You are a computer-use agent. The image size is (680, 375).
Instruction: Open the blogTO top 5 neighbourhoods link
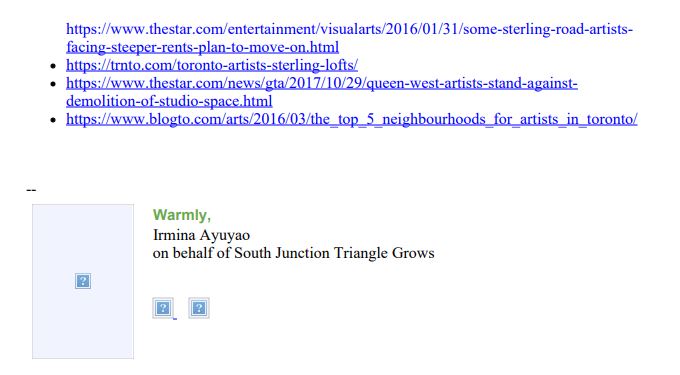(352, 119)
